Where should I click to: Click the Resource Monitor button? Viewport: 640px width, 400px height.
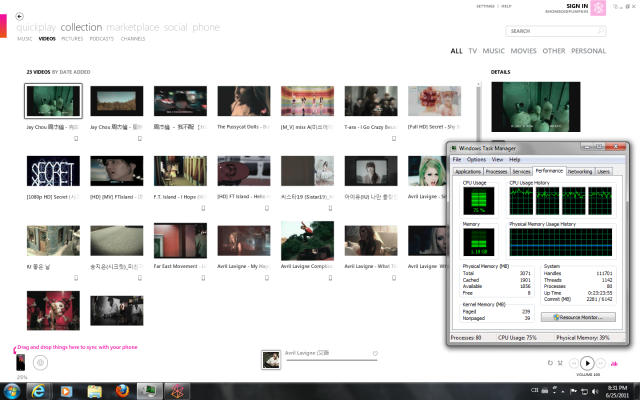point(578,317)
